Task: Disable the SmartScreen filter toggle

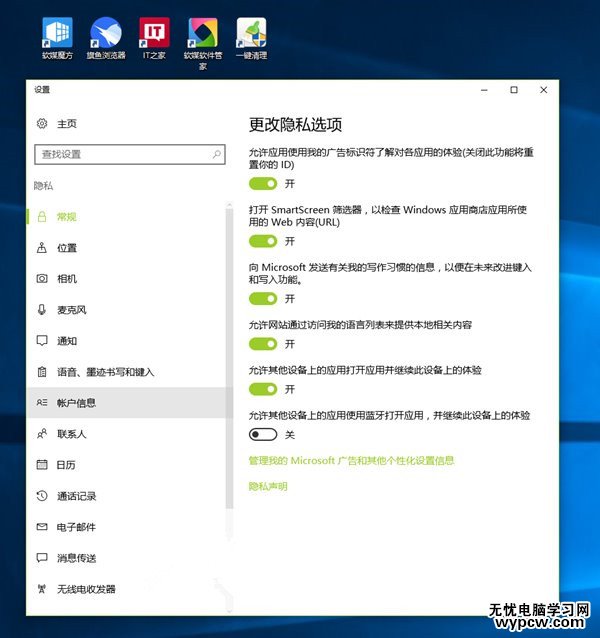Action: point(263,241)
